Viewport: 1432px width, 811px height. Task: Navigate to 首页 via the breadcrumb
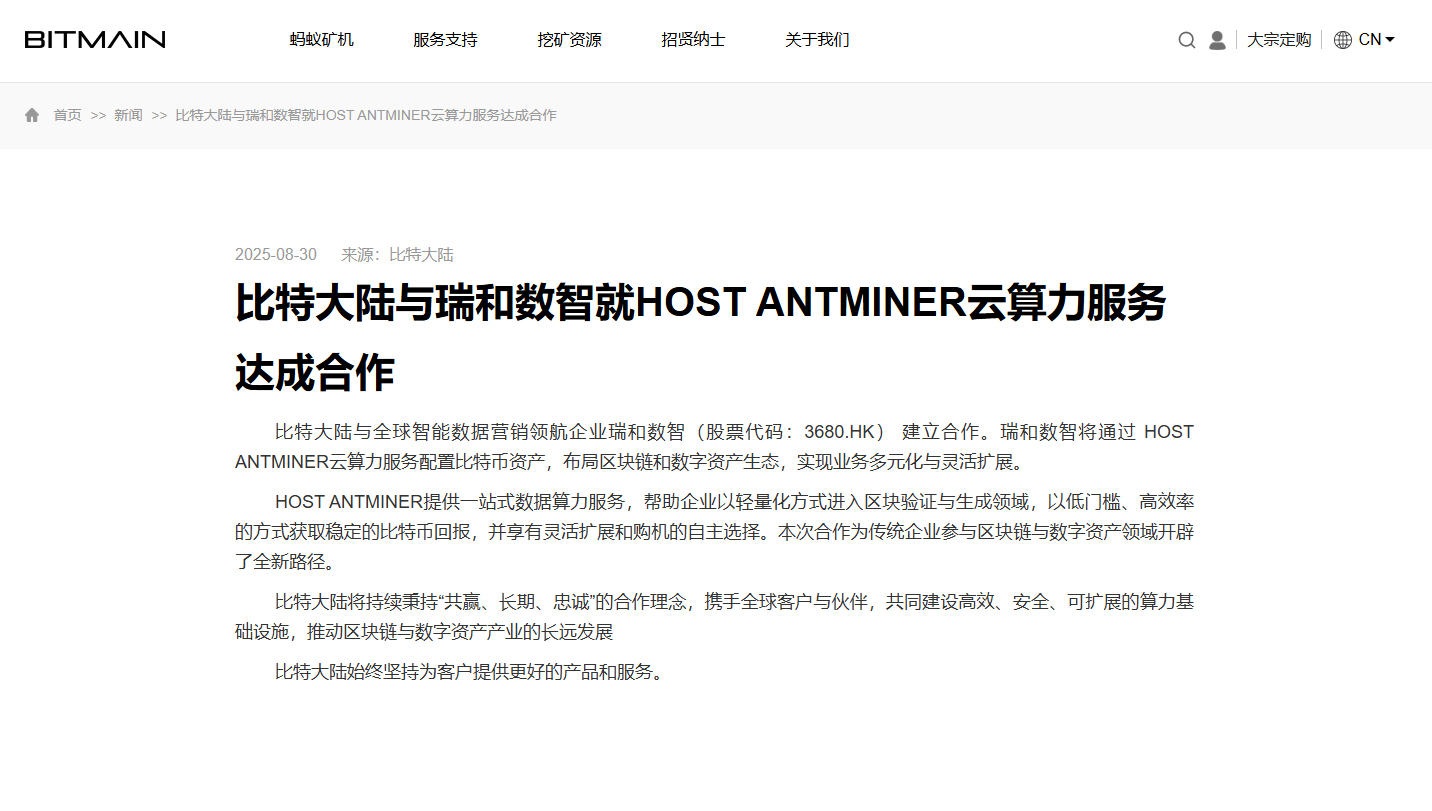pos(67,114)
